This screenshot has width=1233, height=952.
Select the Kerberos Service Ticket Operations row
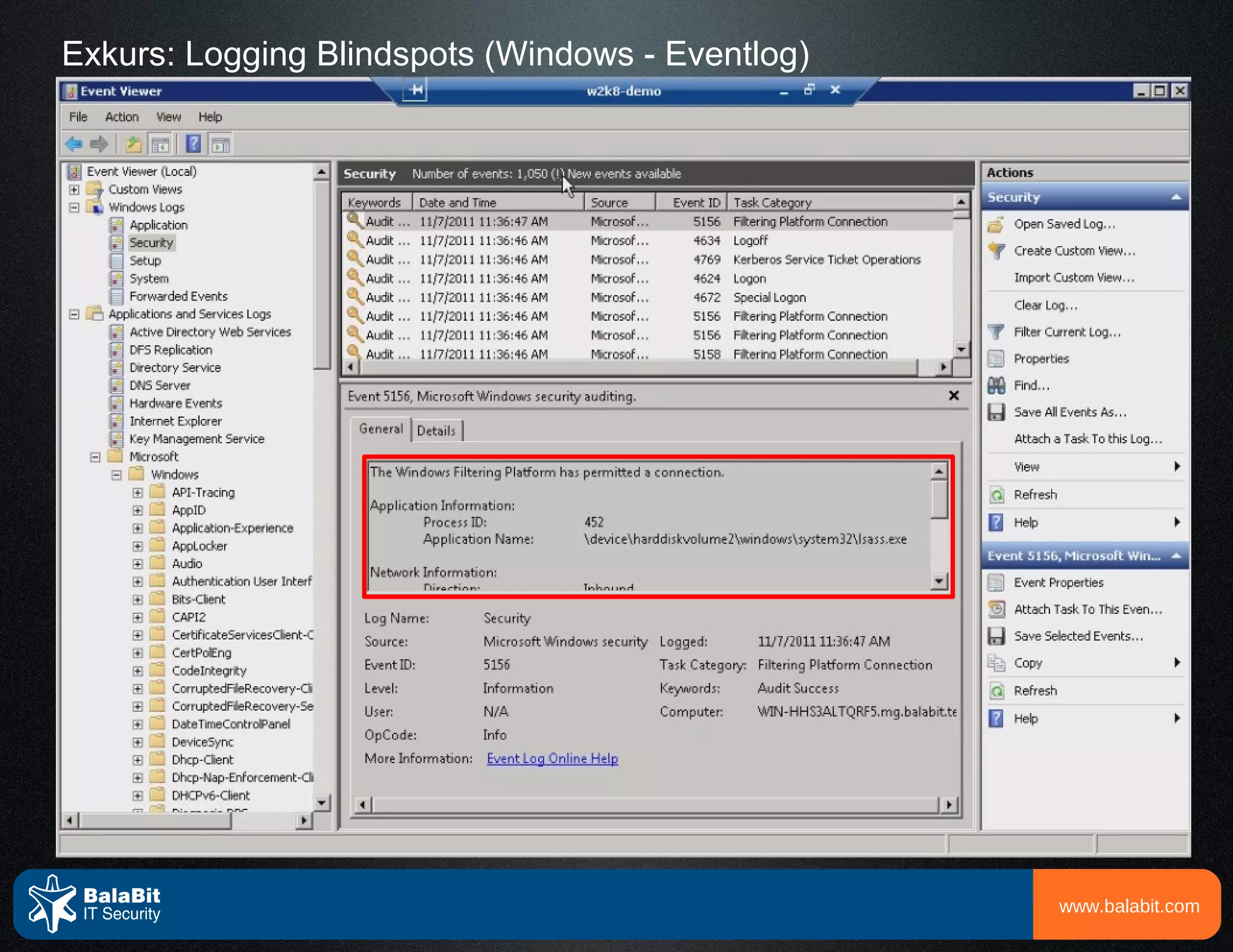pos(647,259)
